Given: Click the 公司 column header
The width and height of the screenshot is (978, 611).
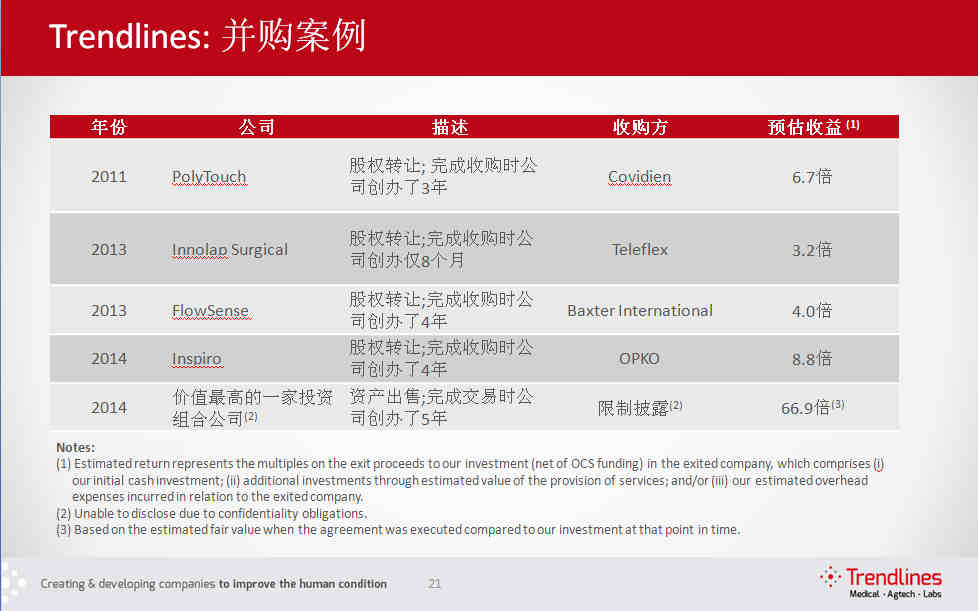Looking at the screenshot, I should click(257, 127).
